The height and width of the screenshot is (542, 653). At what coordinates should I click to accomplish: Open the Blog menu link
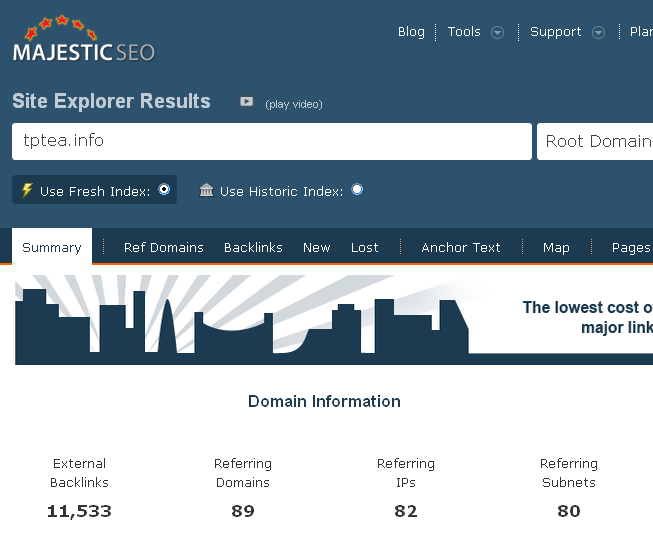(411, 32)
